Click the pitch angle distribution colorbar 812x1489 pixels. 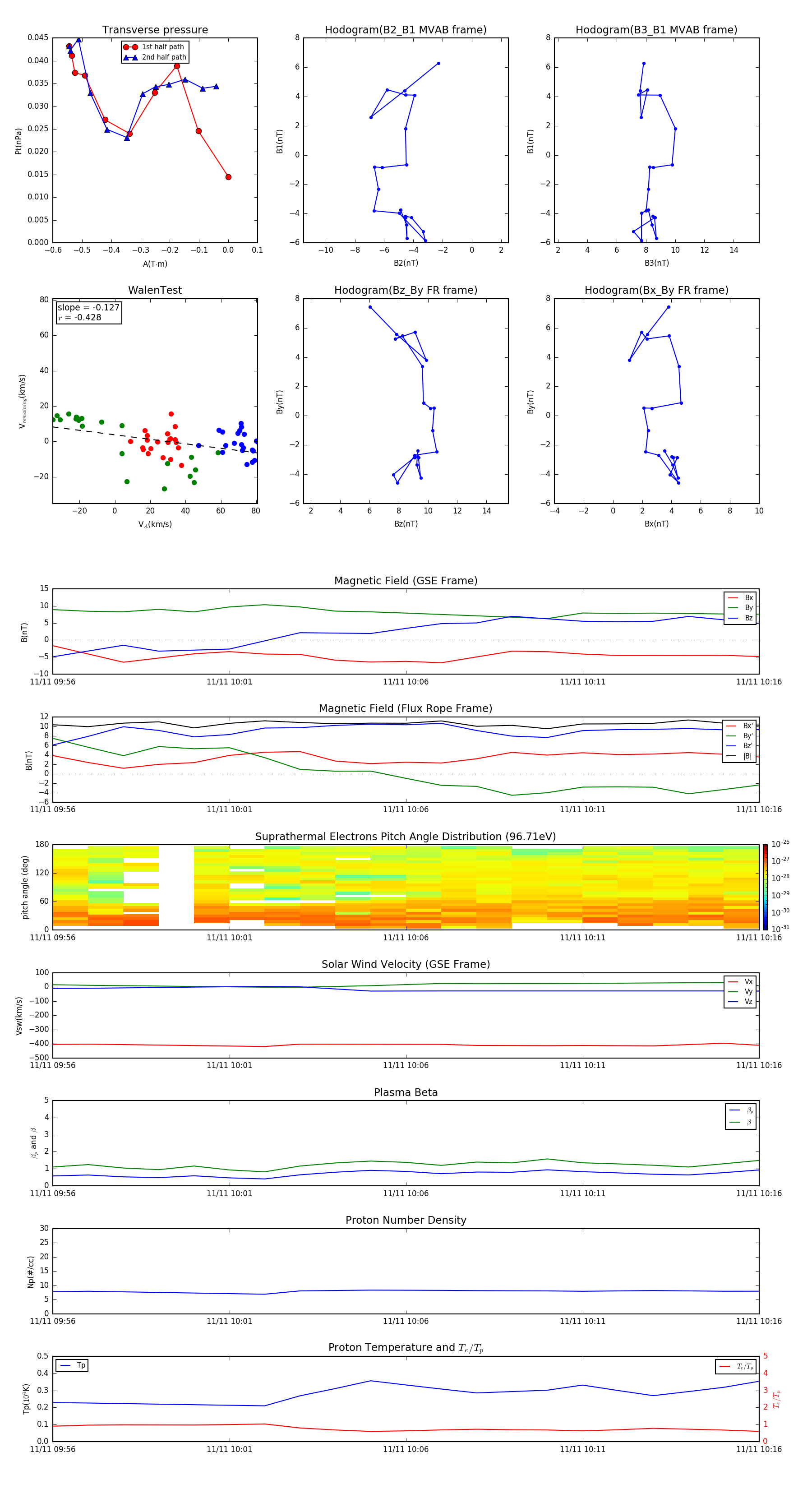[x=765, y=887]
